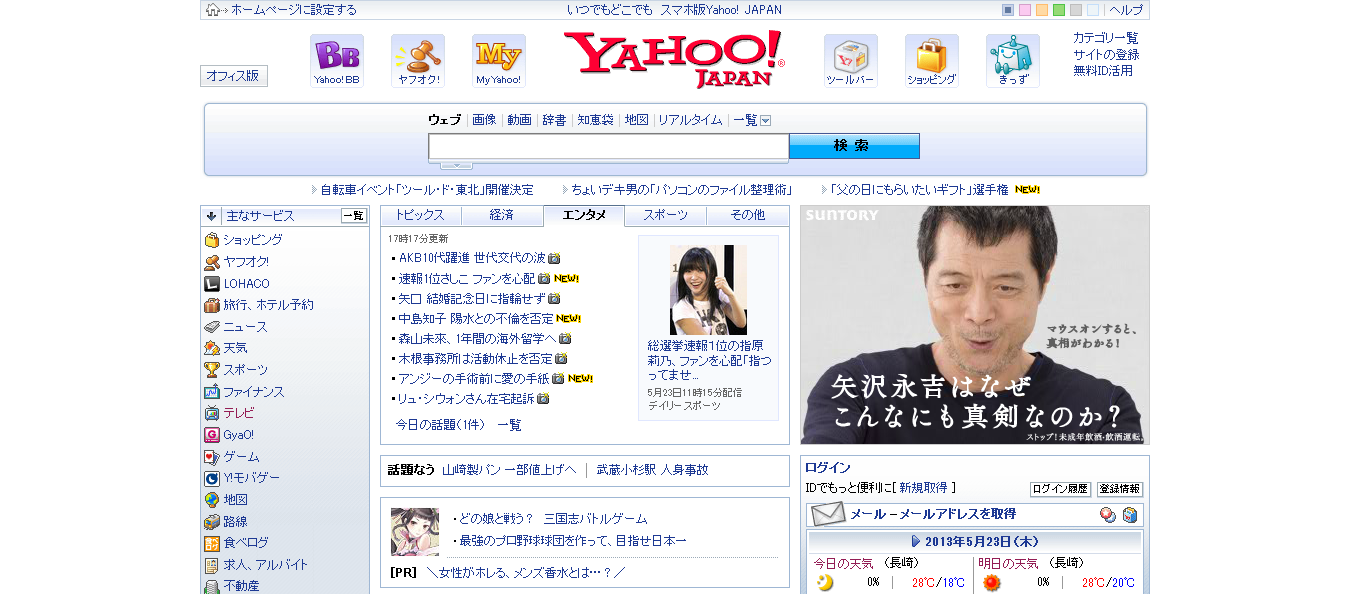Screen dimensions: 1349x594
Task: Open the My Yahoo! icon
Action: point(499,61)
